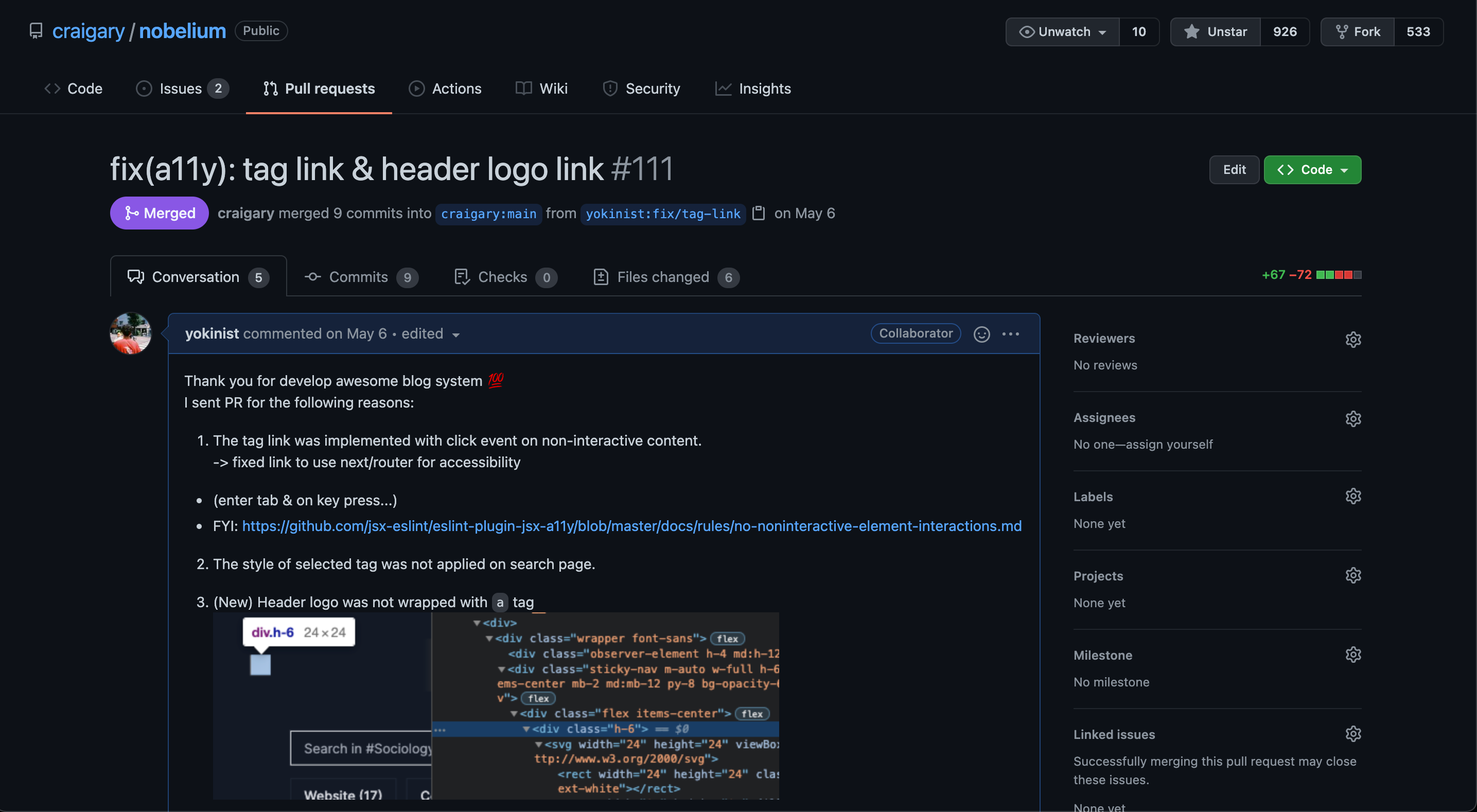
Task: Select the Conversation tab
Action: point(198,277)
